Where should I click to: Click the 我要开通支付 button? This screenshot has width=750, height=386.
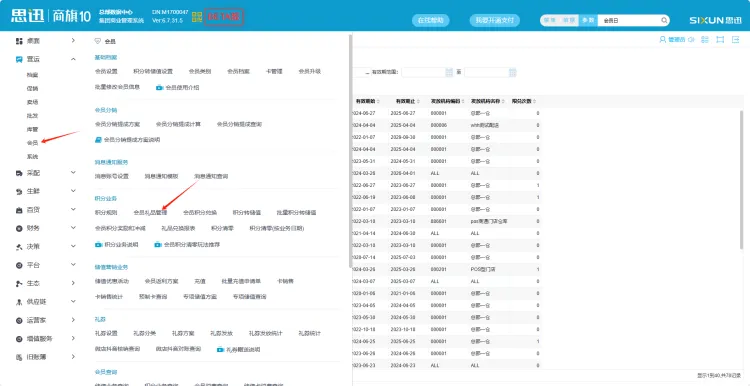[495, 21]
